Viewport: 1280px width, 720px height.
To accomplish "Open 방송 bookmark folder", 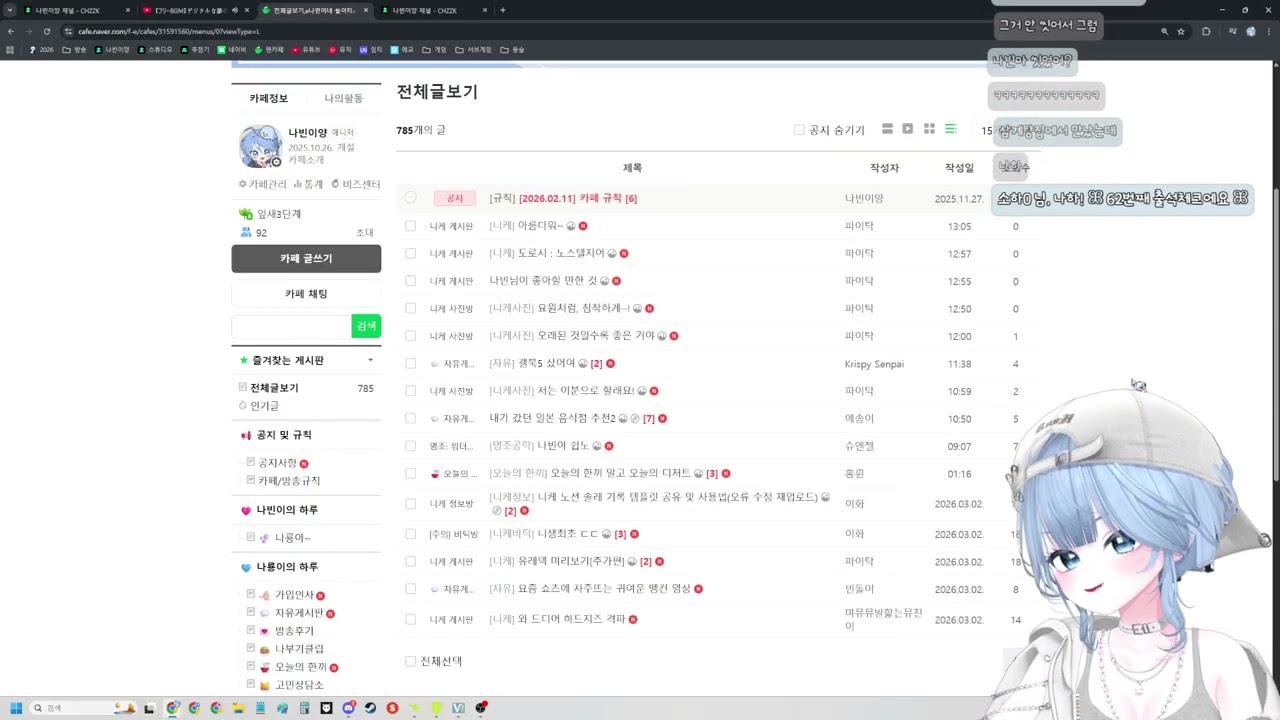I will click(x=74, y=49).
